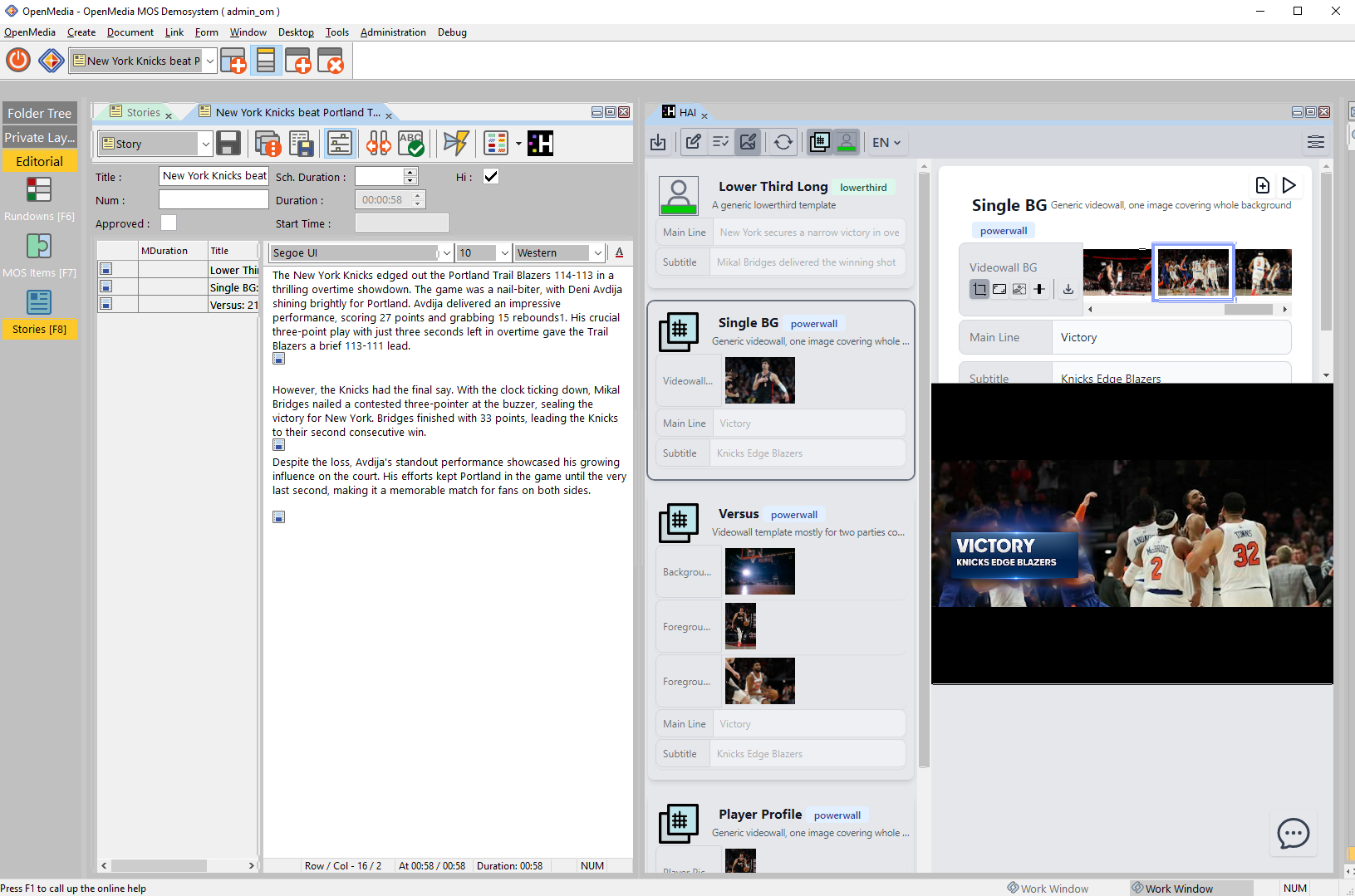Screen dimensions: 1355x896
Task: Select the Versus background thumbnail
Action: coord(759,571)
